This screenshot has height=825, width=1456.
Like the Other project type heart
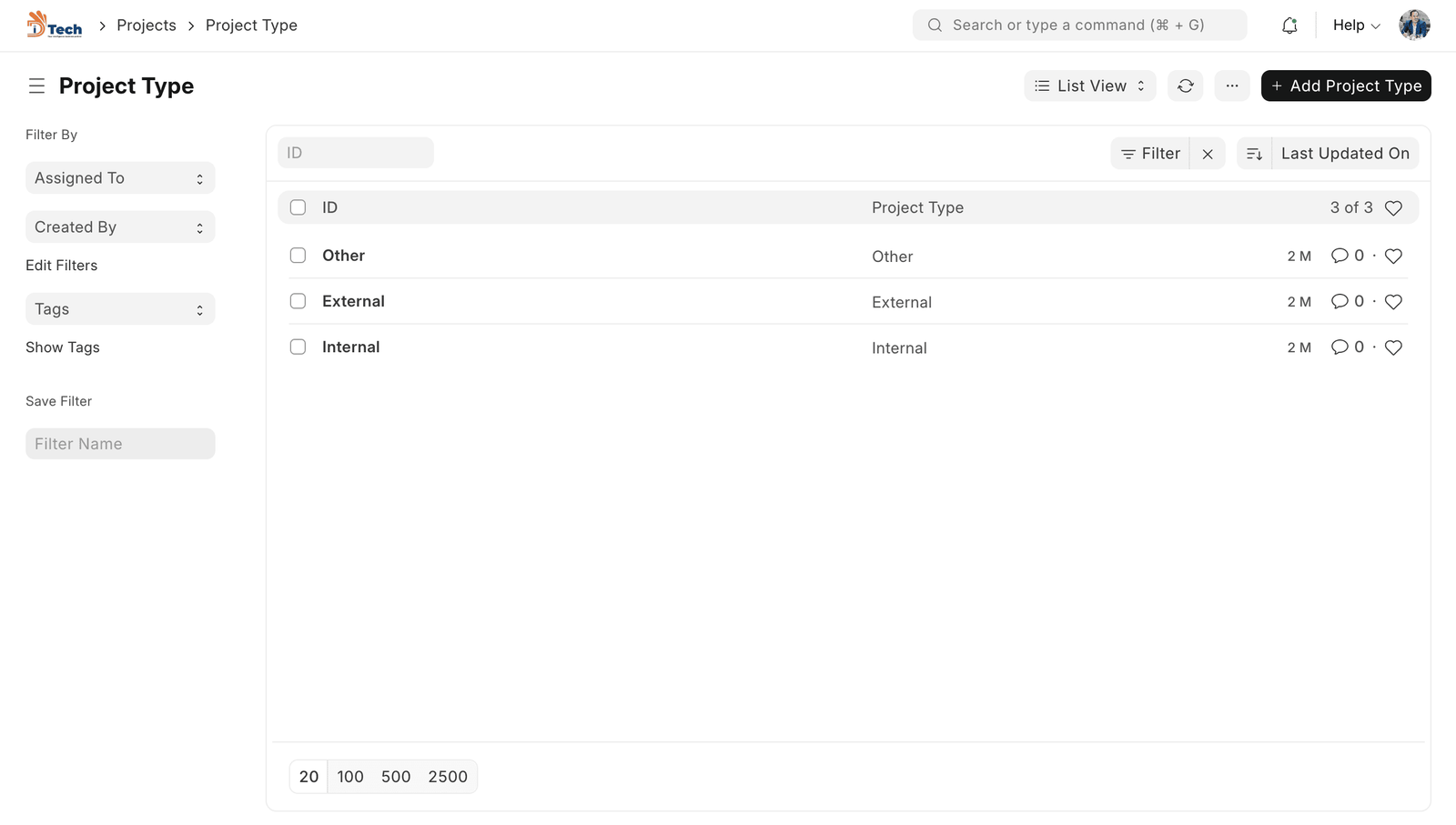[1392, 257]
